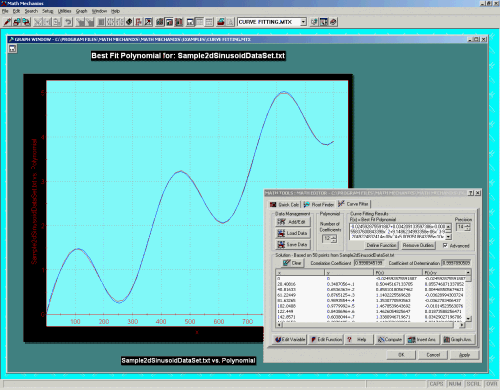Click the Apply button
The height and width of the screenshot is (390, 500).
coord(465,355)
